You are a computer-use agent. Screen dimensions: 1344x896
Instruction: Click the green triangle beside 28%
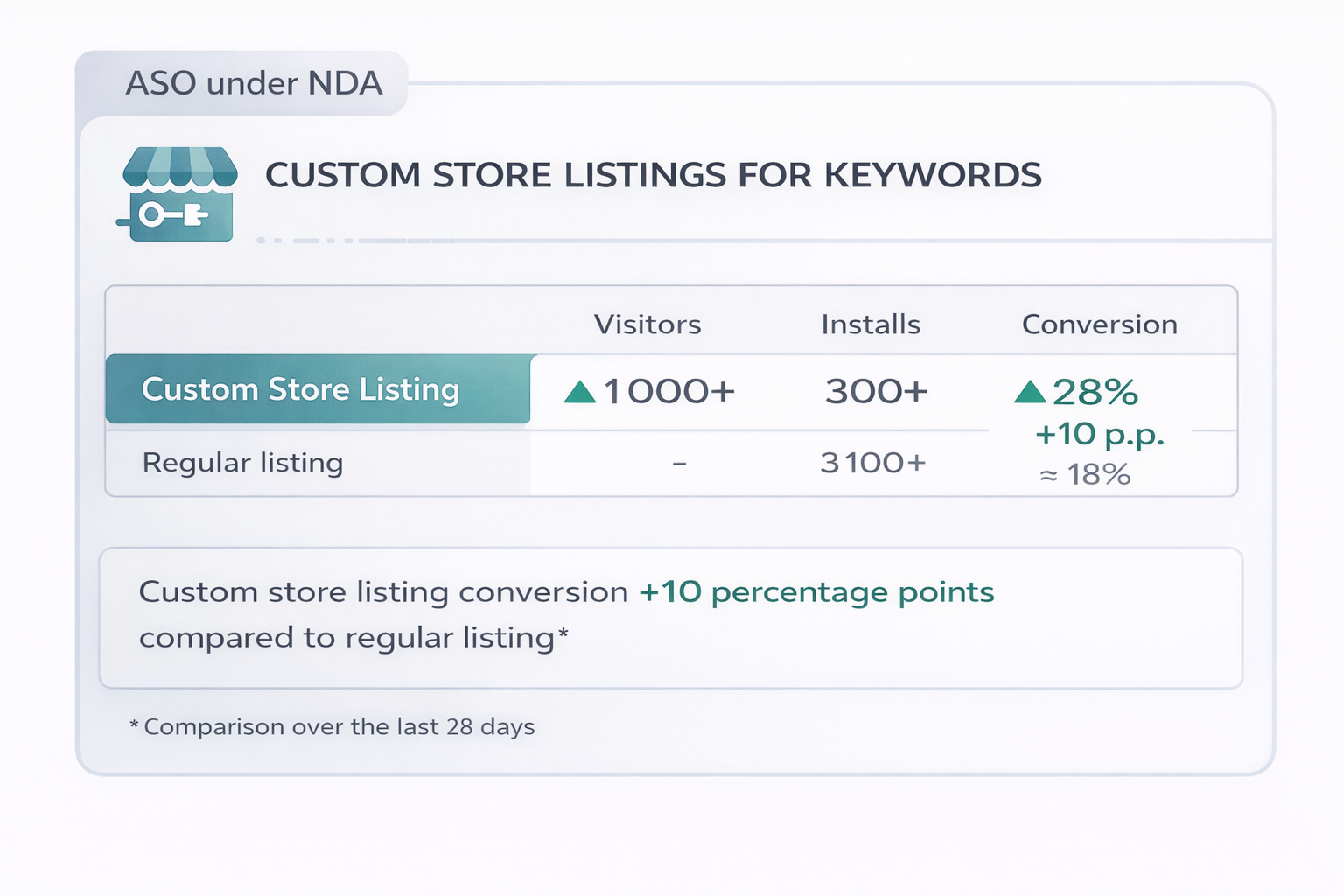point(1030,392)
